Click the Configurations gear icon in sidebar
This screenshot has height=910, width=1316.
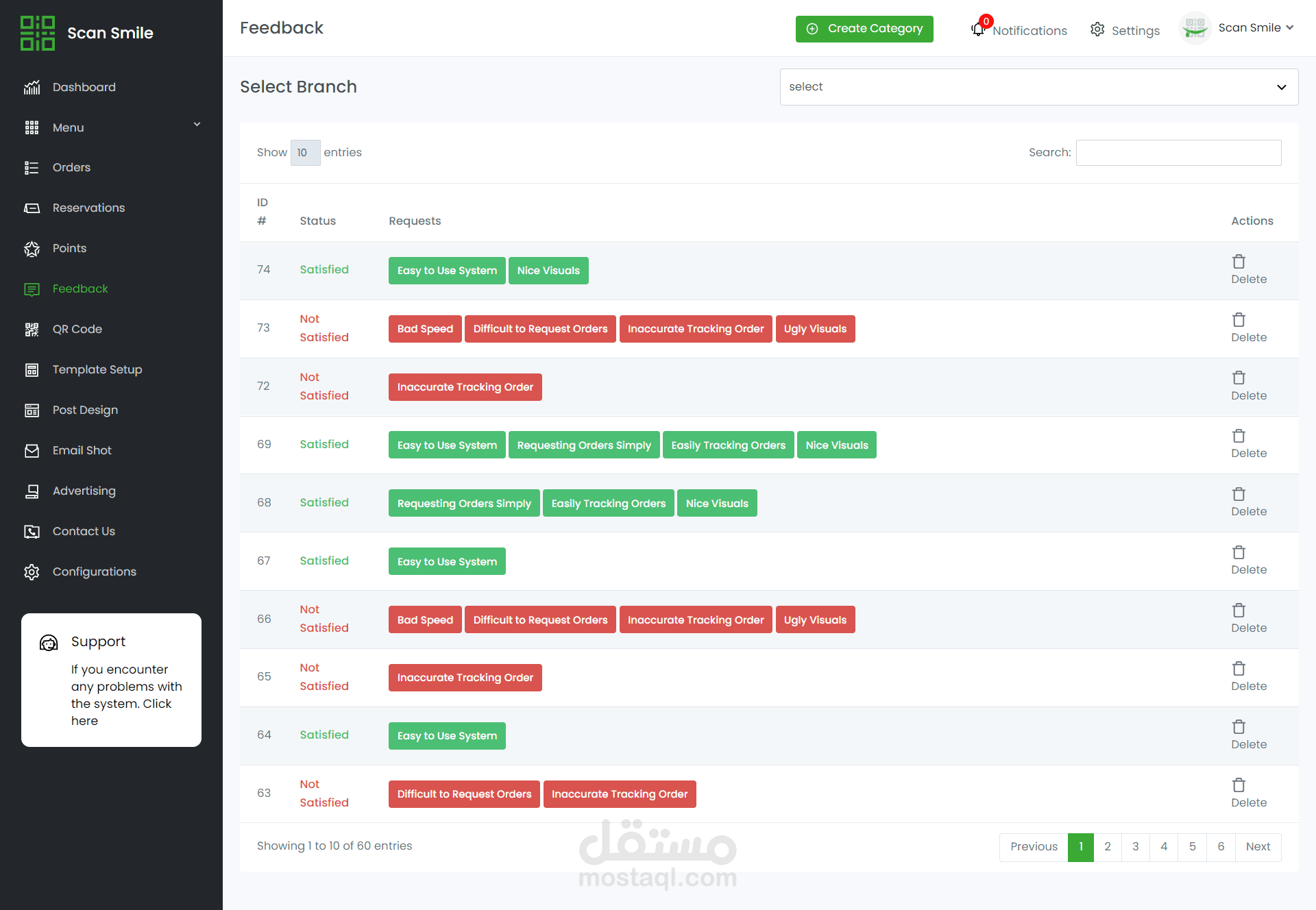point(32,572)
